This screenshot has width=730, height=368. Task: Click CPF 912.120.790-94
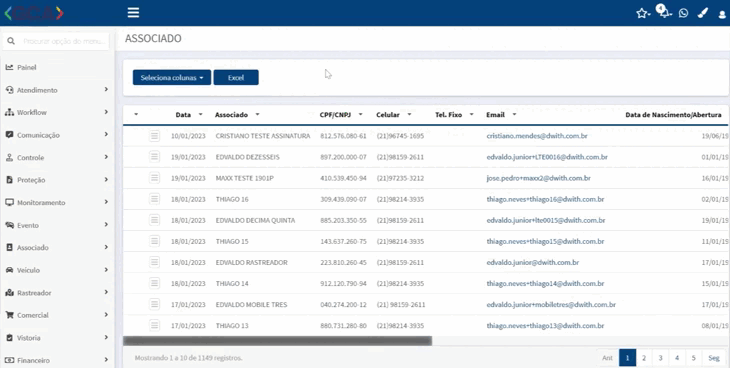coord(344,283)
